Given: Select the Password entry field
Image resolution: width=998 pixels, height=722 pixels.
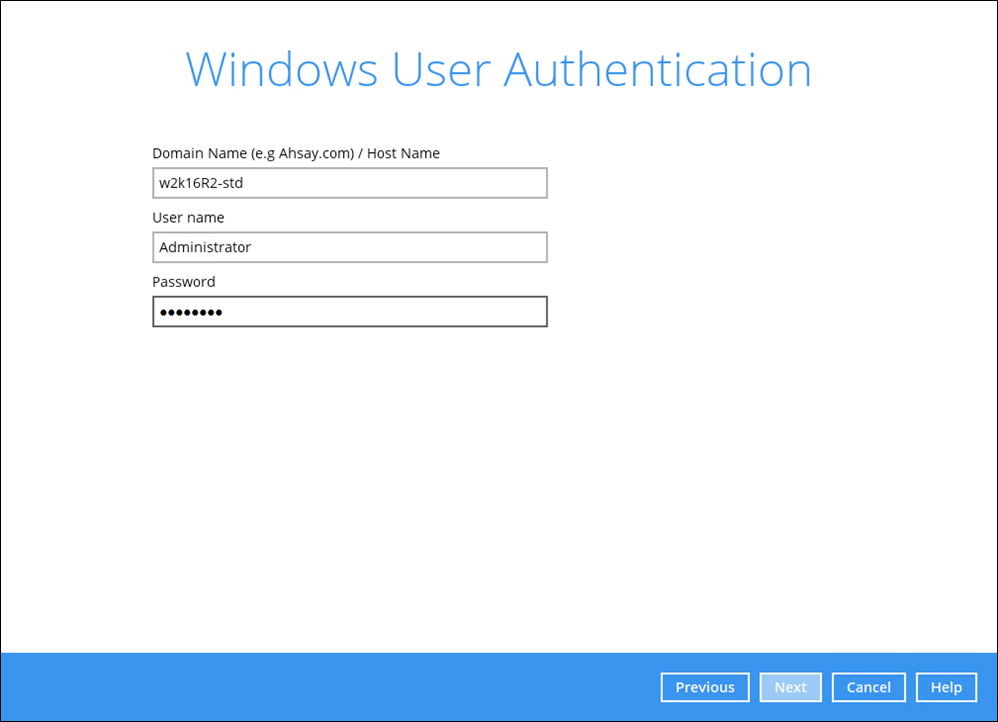Looking at the screenshot, I should [x=349, y=312].
